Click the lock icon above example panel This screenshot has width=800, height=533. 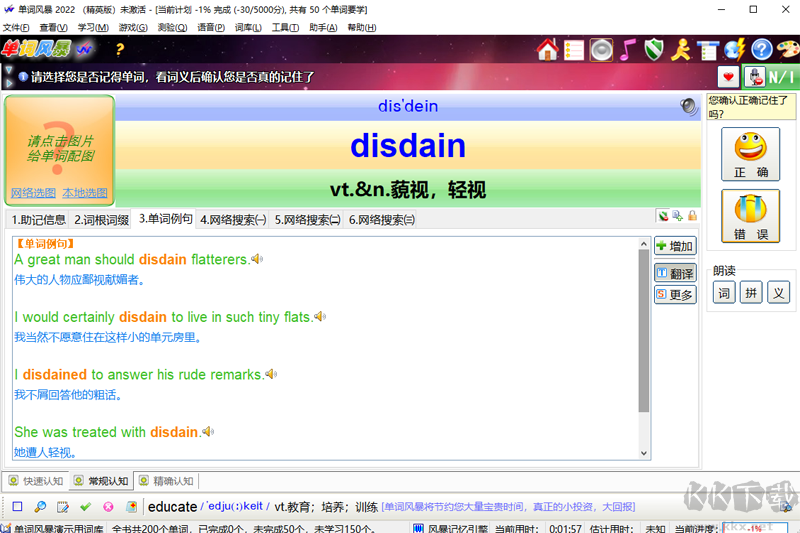692,216
